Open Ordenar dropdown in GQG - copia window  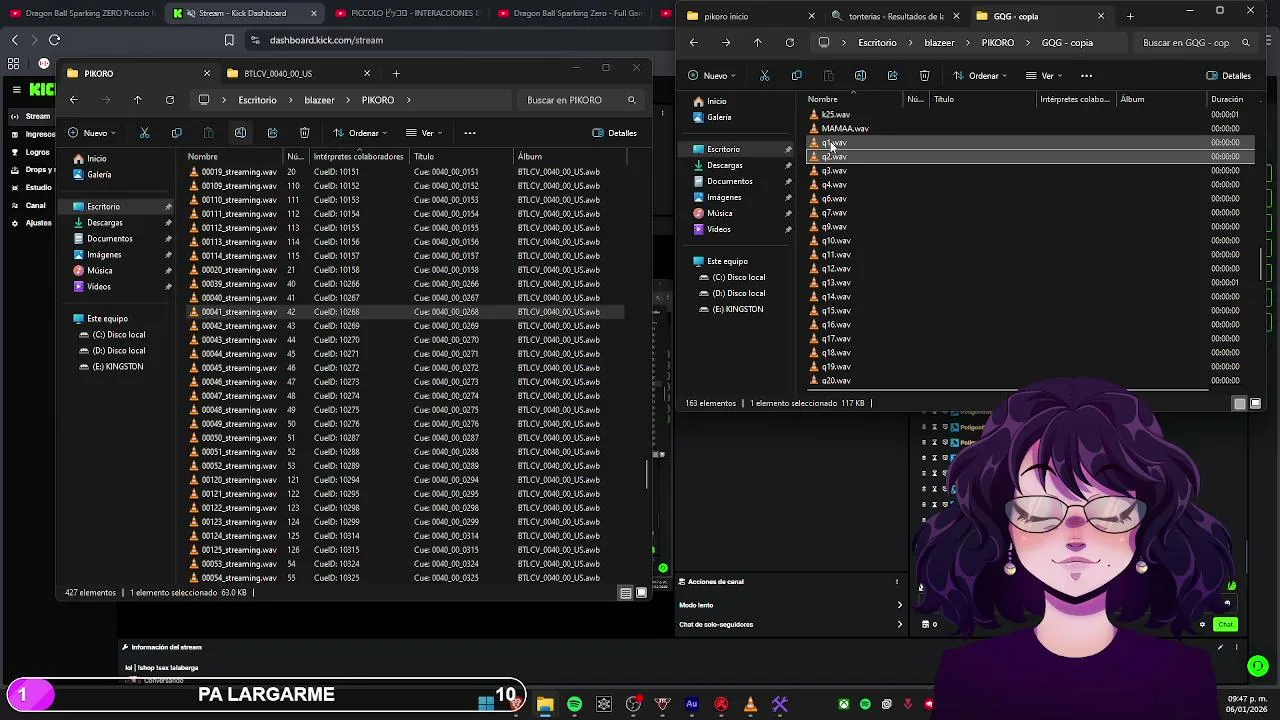tap(981, 76)
